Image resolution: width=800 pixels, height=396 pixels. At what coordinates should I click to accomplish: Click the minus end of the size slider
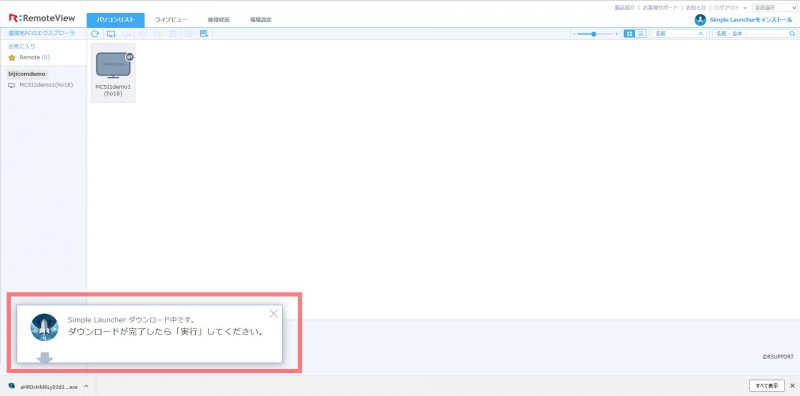click(574, 34)
